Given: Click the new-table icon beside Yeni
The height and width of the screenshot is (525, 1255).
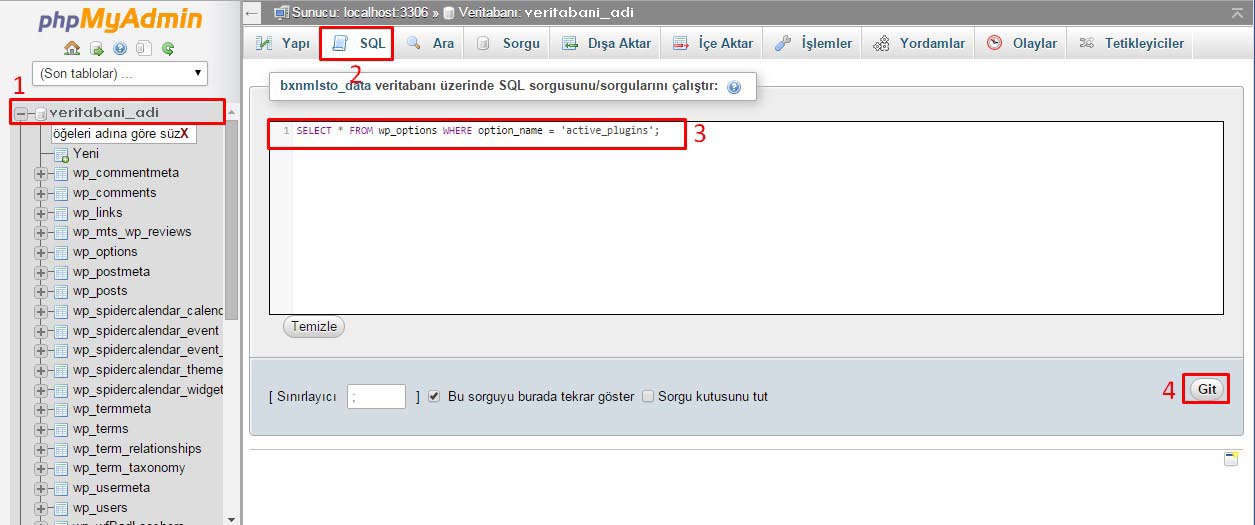Looking at the screenshot, I should pos(61,154).
